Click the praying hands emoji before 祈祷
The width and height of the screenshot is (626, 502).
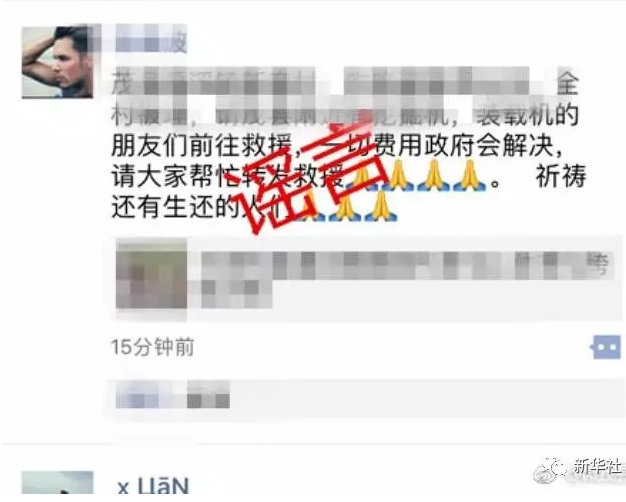(x=469, y=176)
